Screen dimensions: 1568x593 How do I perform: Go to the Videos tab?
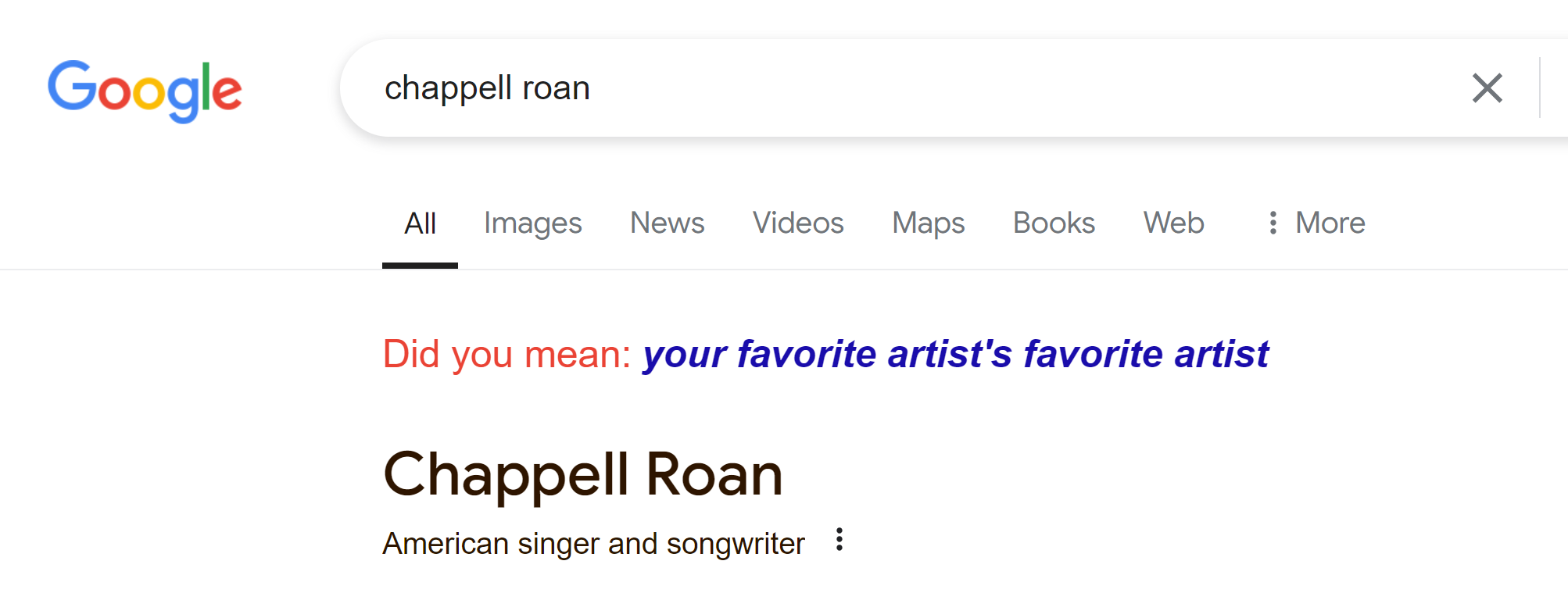tap(797, 223)
